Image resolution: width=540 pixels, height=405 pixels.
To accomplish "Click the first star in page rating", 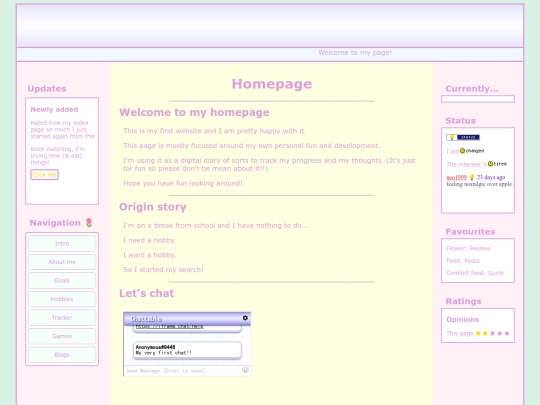I will [x=478, y=333].
